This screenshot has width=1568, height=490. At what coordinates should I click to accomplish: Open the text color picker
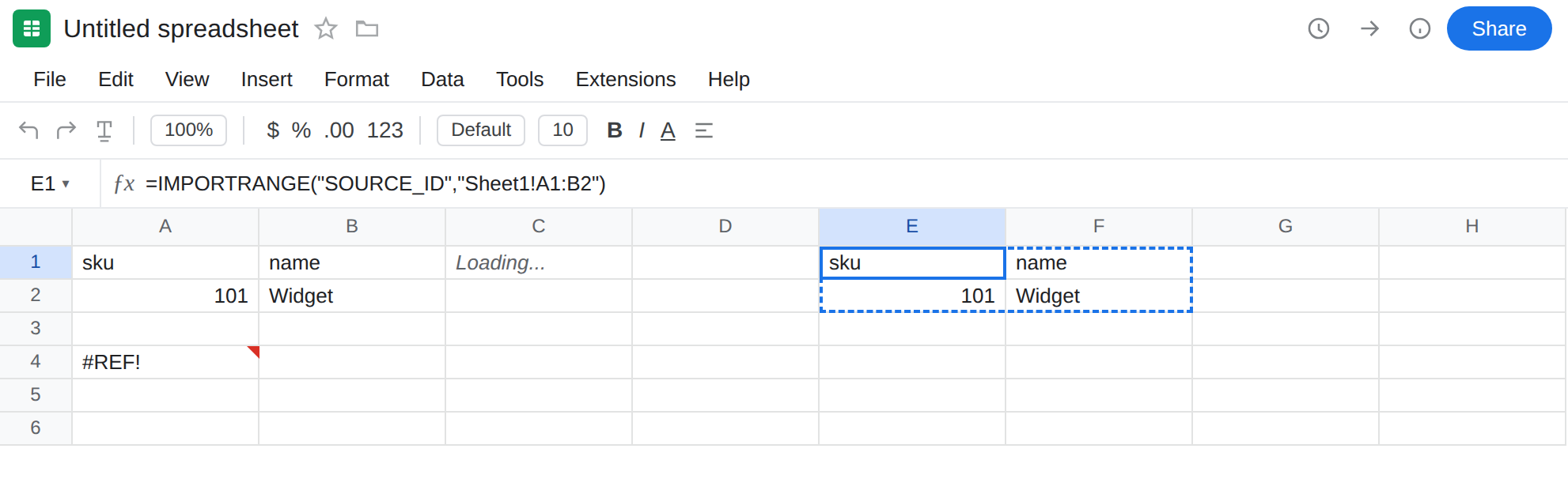pyautogui.click(x=668, y=130)
